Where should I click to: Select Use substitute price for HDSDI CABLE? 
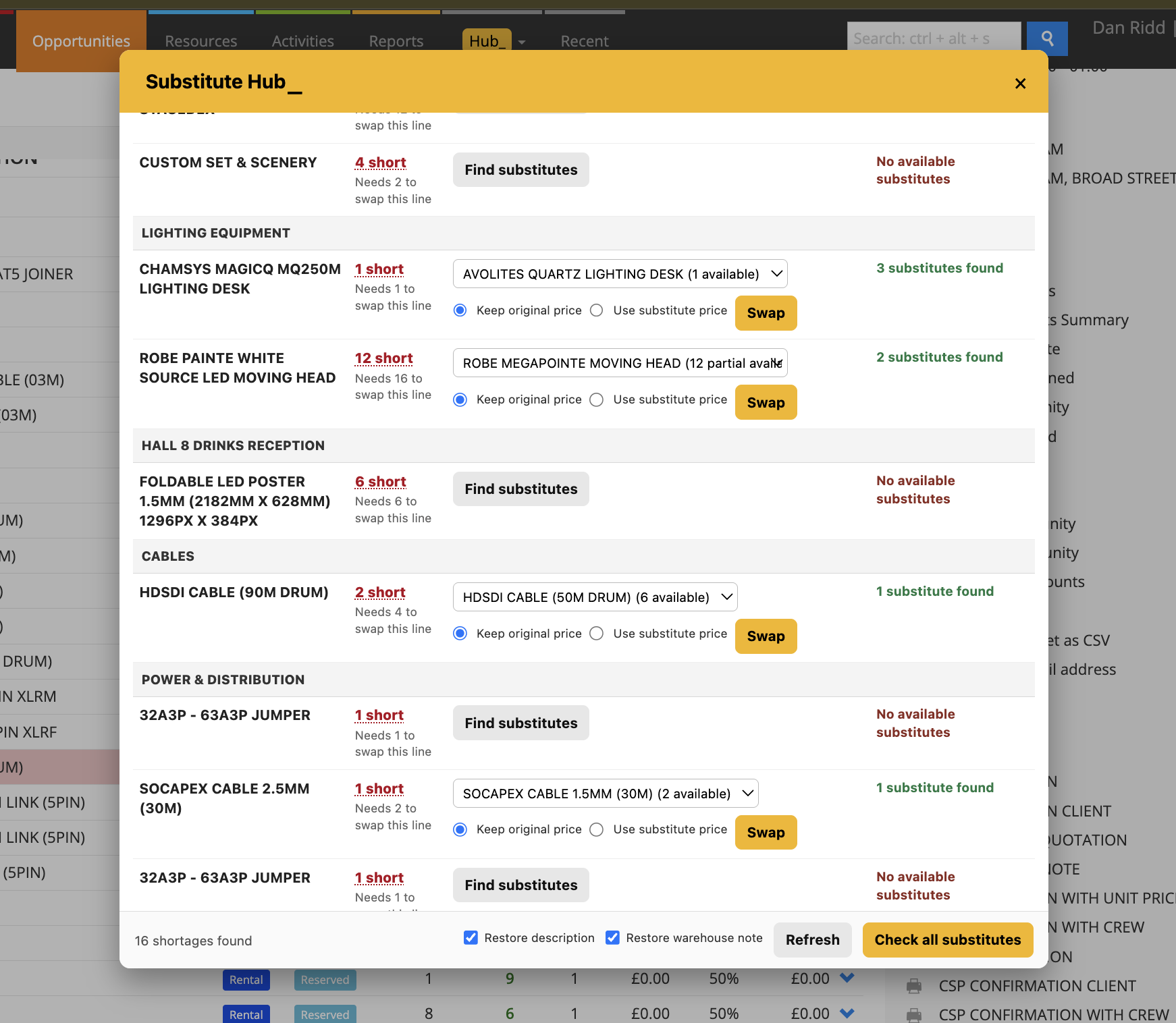[597, 634]
